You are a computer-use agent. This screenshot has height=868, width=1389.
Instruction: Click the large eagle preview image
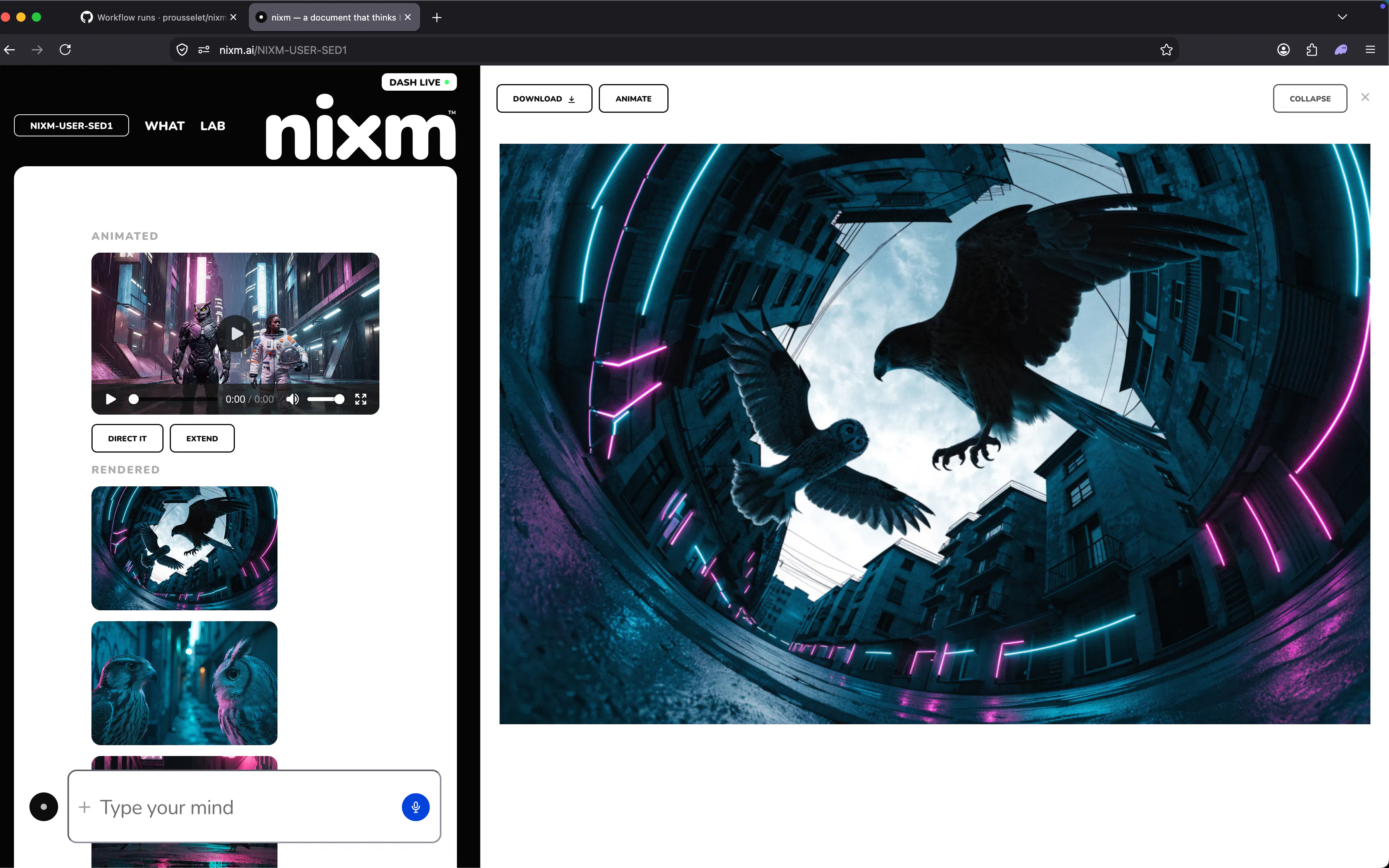tap(934, 434)
